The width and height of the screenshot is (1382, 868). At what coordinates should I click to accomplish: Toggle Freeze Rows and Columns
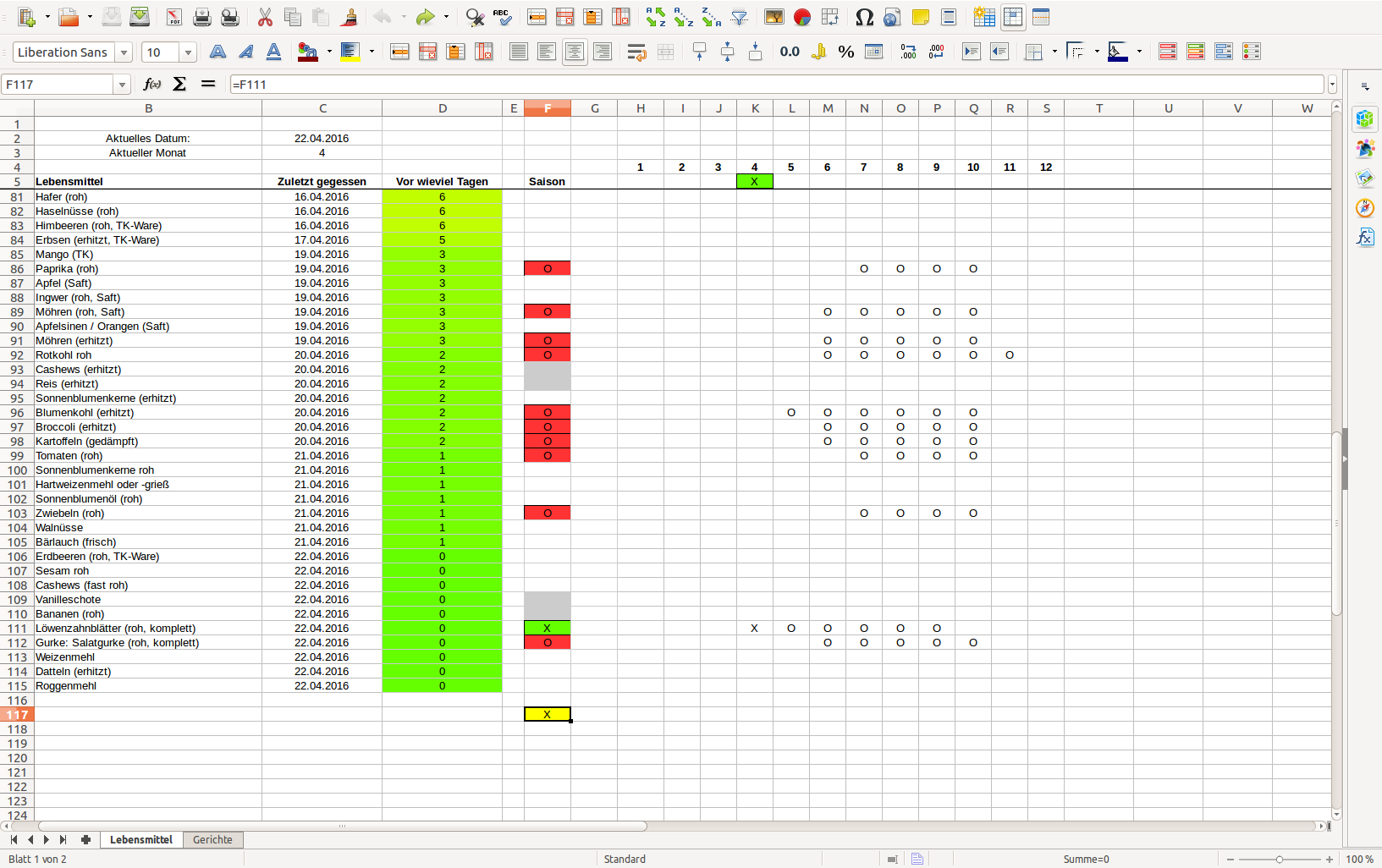coord(1013,17)
